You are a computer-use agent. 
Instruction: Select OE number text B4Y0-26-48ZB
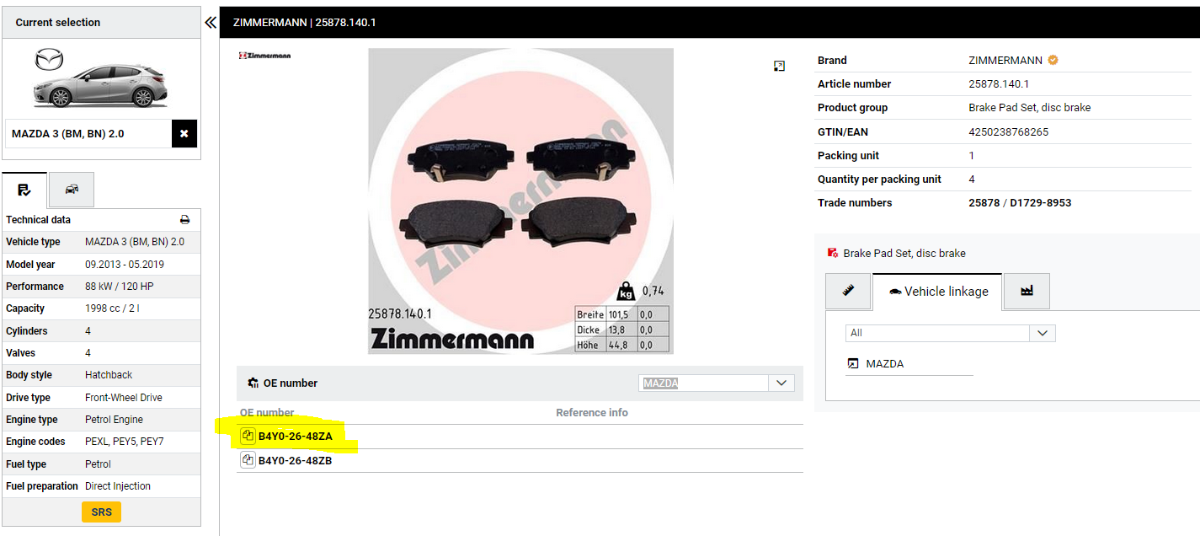tap(295, 460)
